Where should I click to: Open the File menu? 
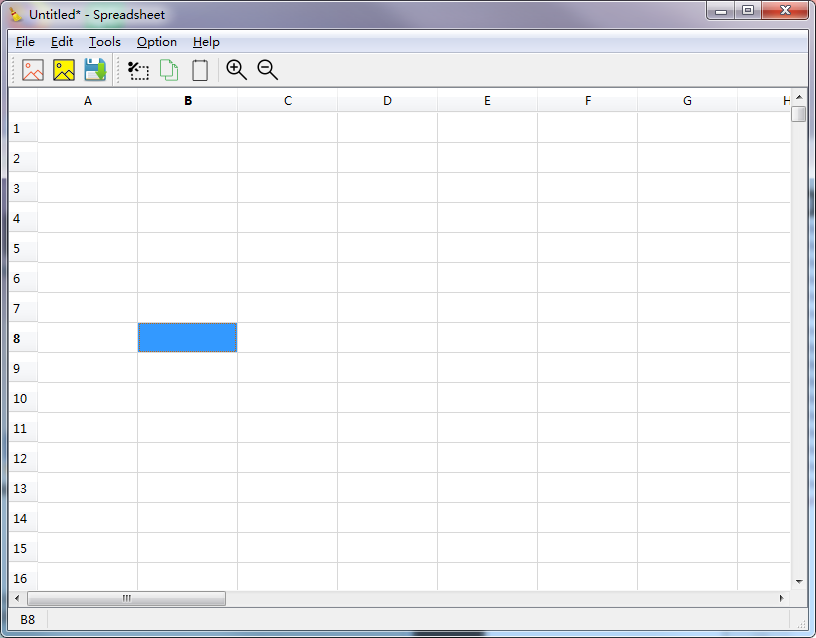pos(26,42)
